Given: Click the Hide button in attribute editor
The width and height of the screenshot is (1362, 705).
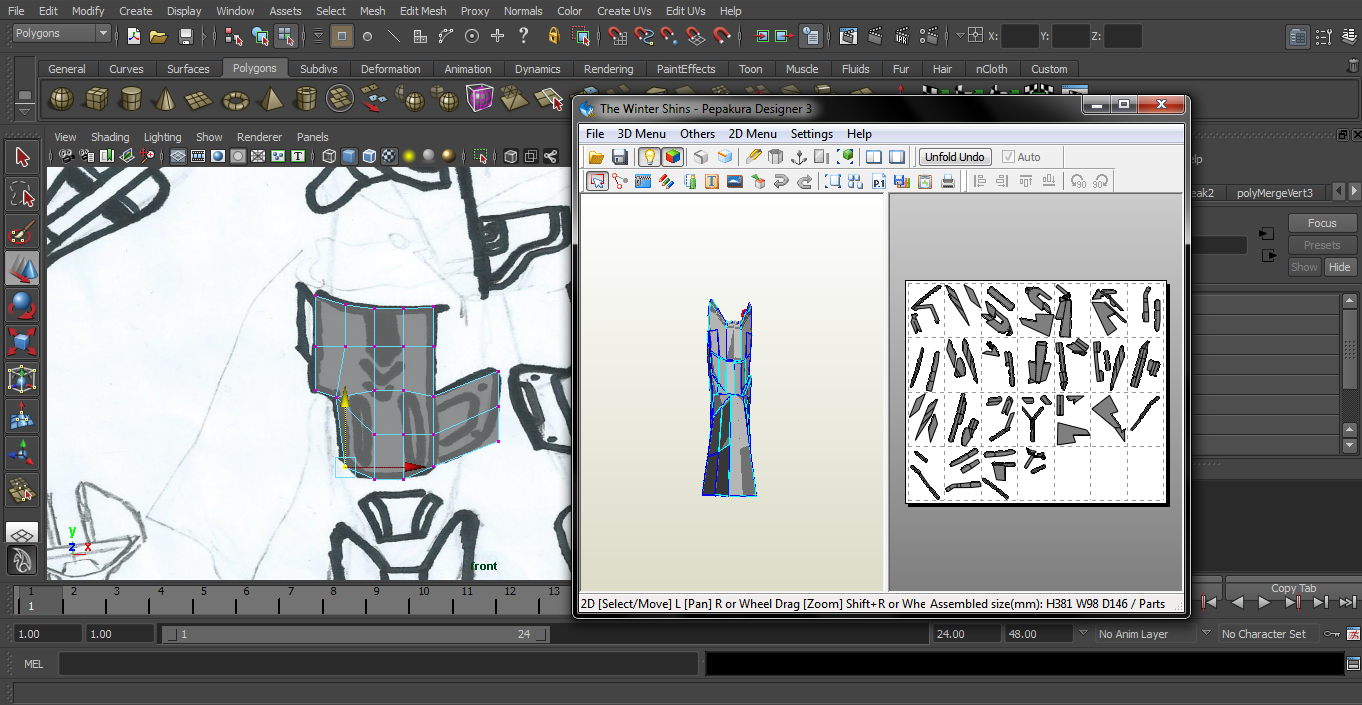Looking at the screenshot, I should pyautogui.click(x=1340, y=267).
